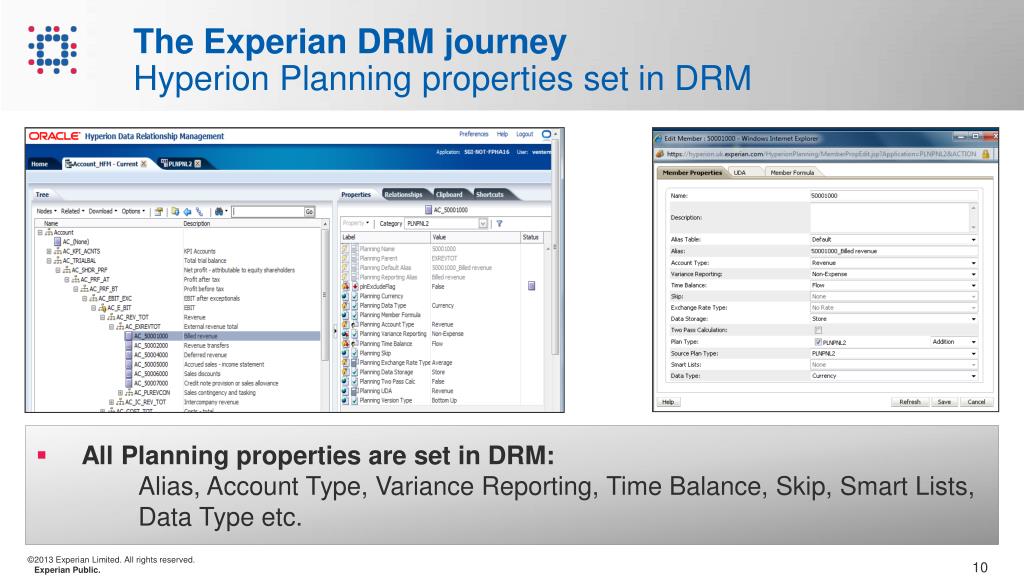Click the blue icon next to Logout
This screenshot has width=1024, height=576.
click(x=546, y=135)
